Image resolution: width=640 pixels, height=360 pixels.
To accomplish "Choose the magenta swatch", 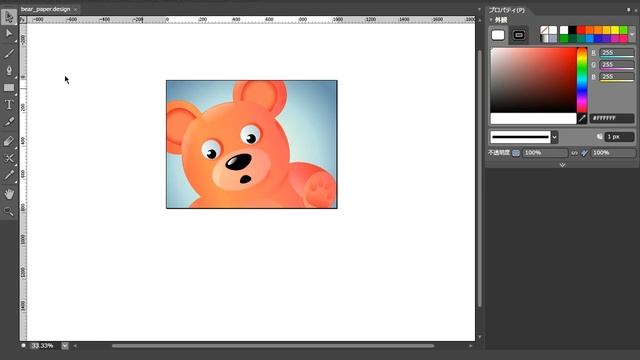I will [x=615, y=39].
